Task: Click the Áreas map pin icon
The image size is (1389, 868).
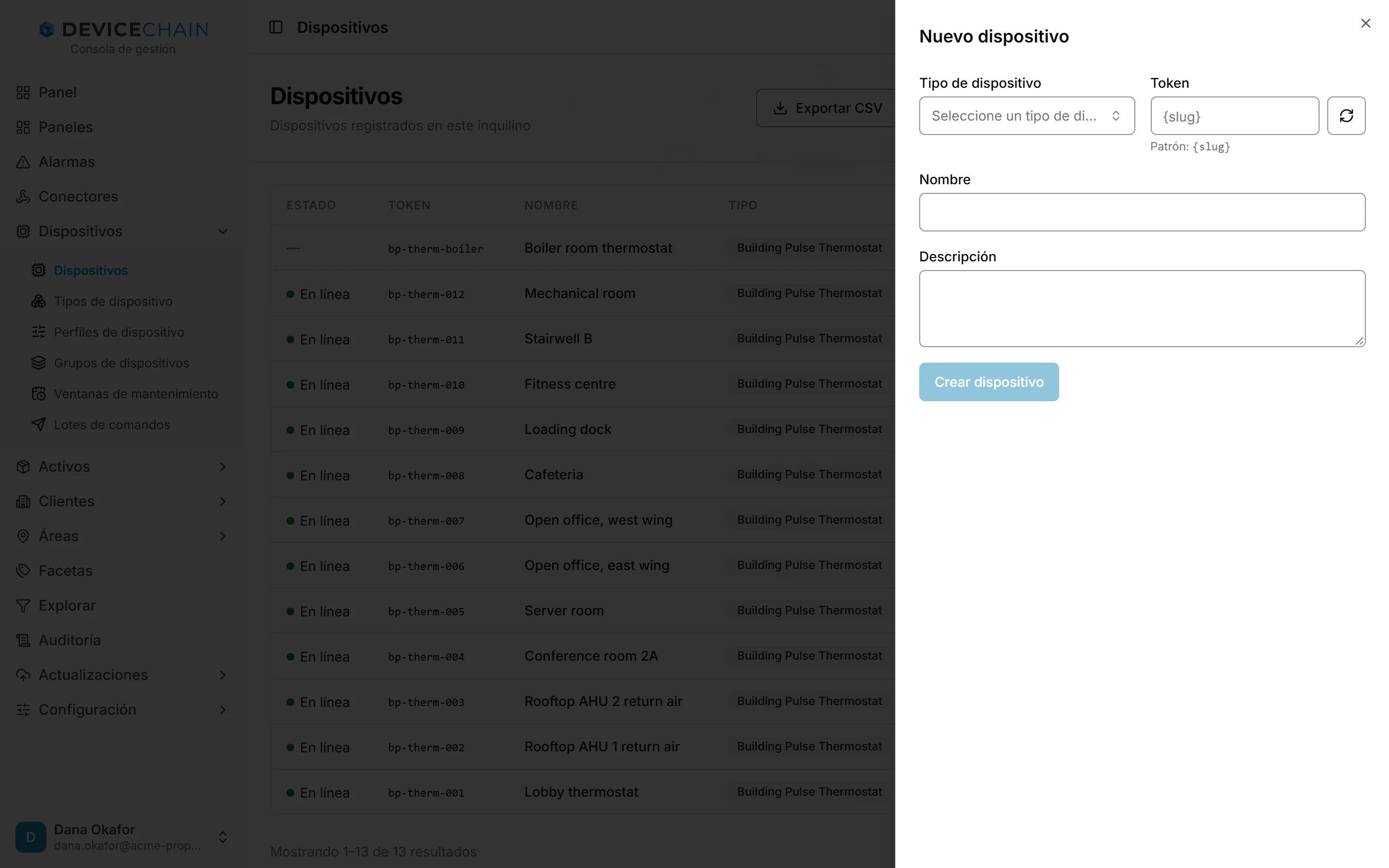Action: [x=23, y=536]
